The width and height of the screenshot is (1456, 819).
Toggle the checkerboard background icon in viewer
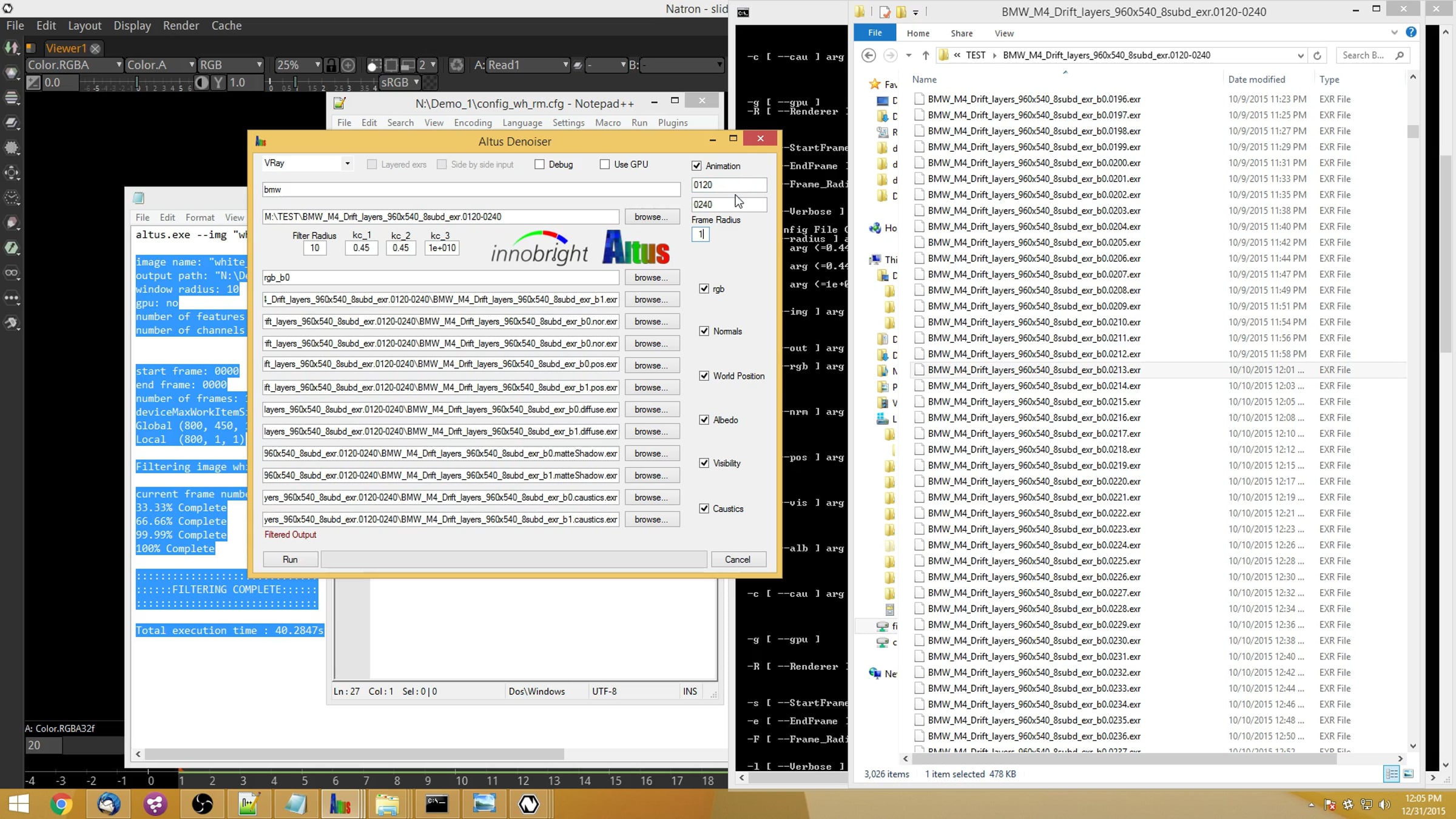[x=430, y=83]
